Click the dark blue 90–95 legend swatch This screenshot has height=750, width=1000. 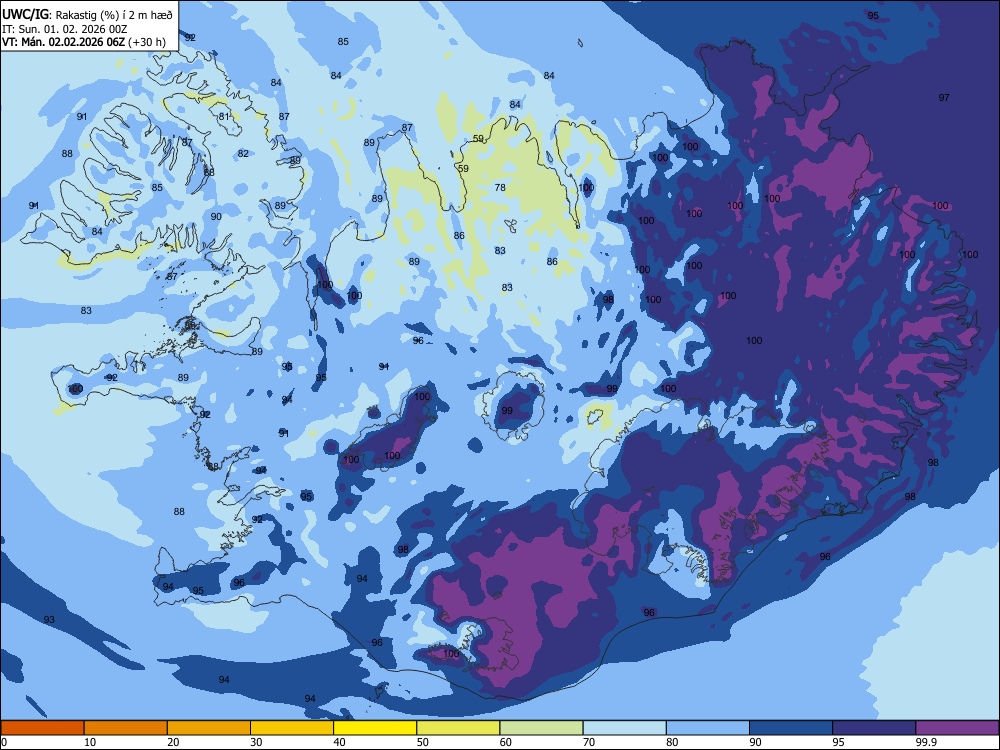[x=791, y=728]
